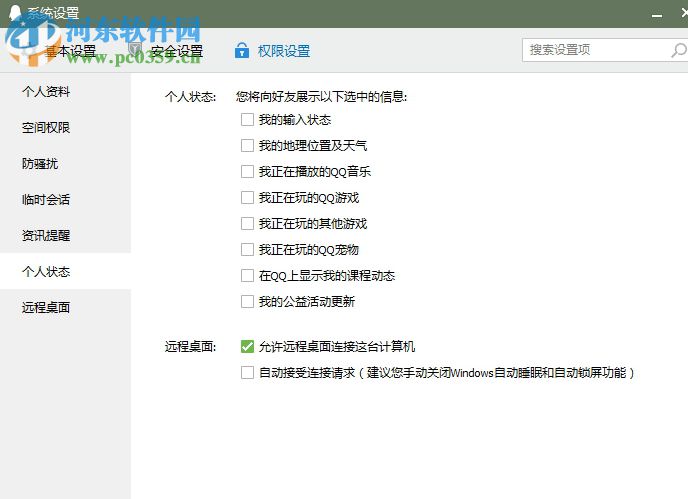Enable 我的地理位置及天气 checkbox
The height and width of the screenshot is (499, 688).
(x=247, y=145)
